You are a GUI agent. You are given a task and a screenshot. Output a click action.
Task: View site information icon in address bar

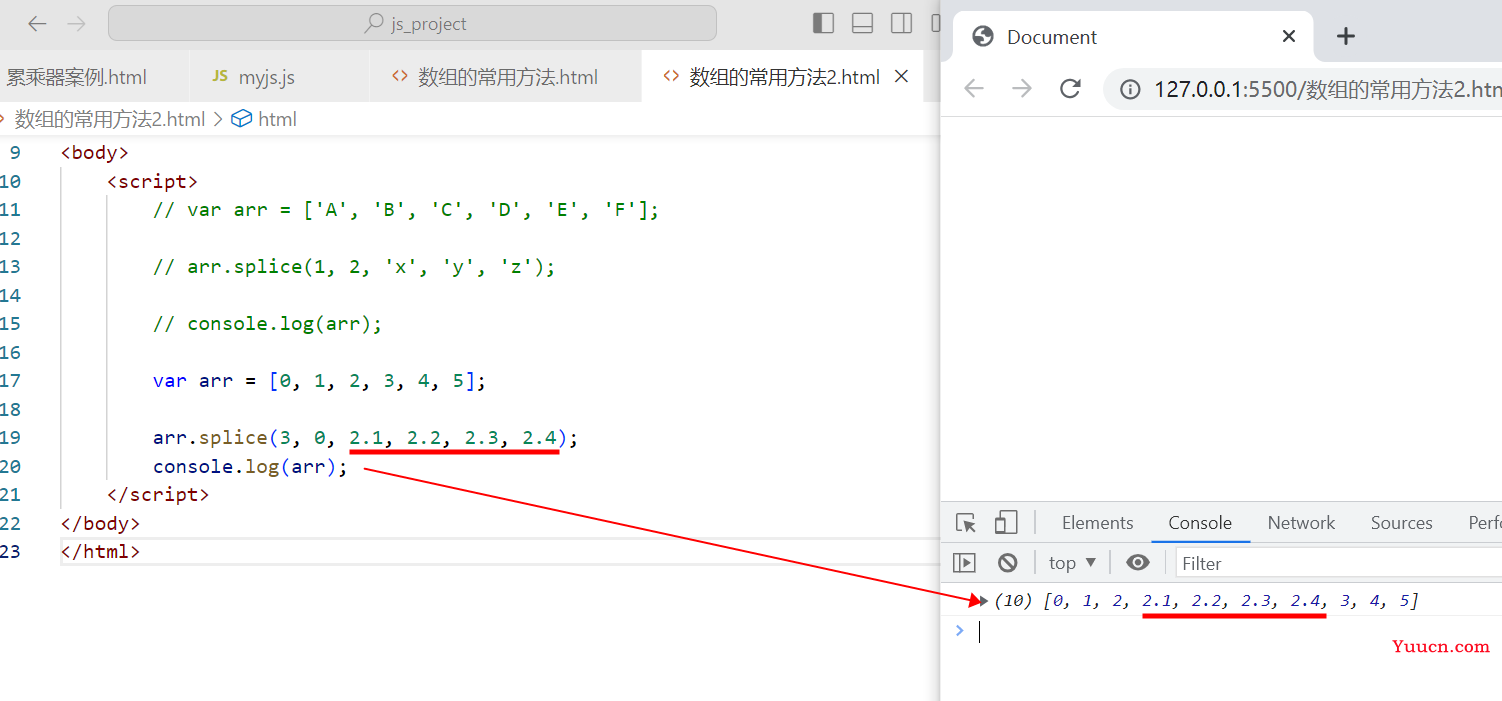[x=1130, y=89]
